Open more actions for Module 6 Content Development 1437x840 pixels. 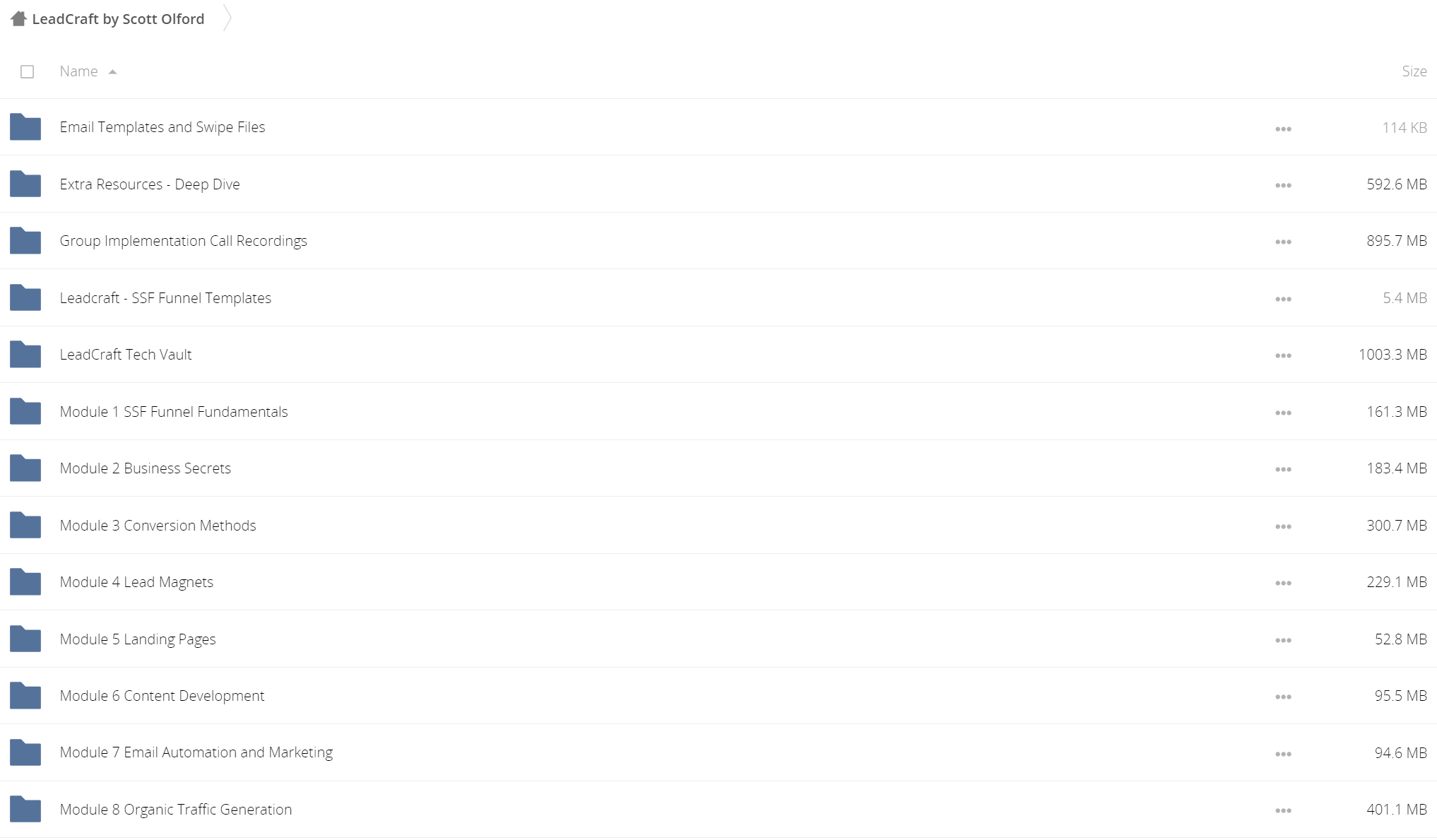click(x=1283, y=697)
